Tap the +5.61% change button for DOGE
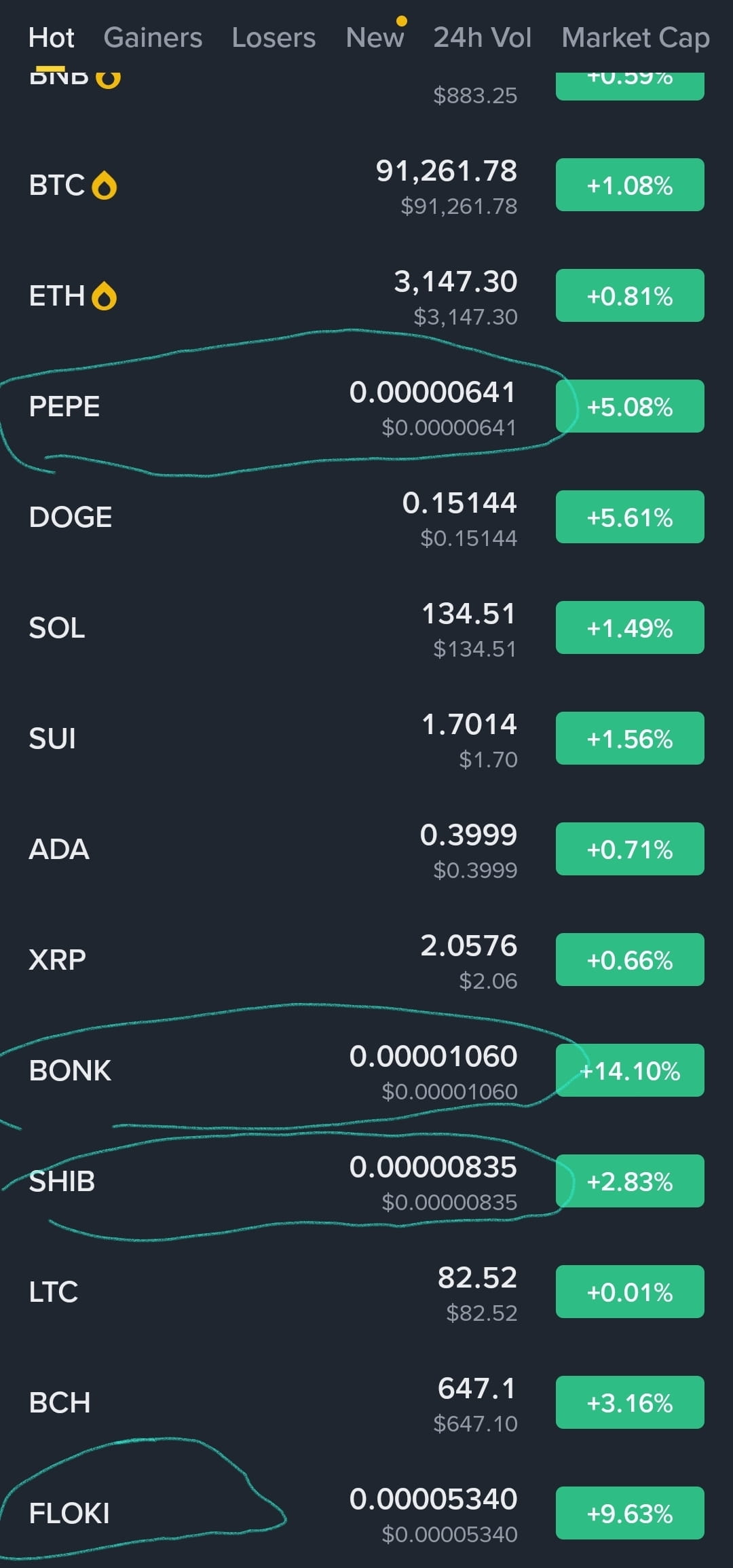The width and height of the screenshot is (733, 1568). coord(630,517)
